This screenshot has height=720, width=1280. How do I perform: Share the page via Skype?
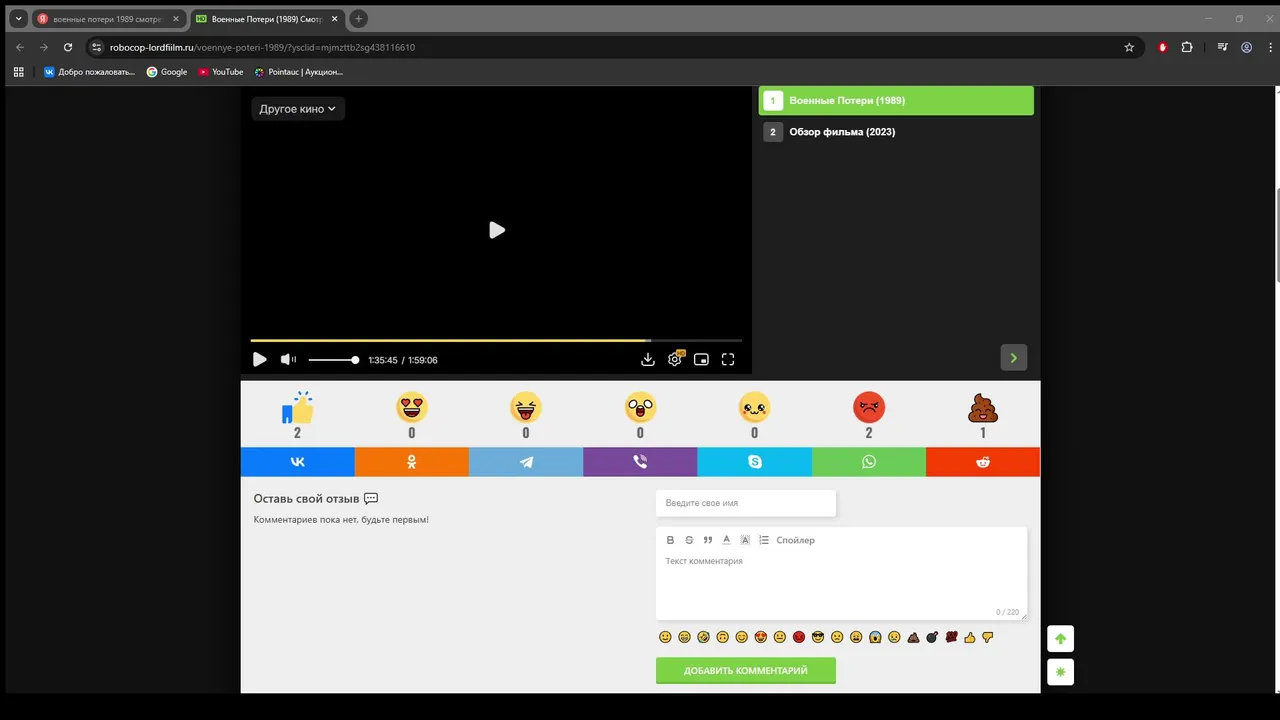click(x=754, y=462)
